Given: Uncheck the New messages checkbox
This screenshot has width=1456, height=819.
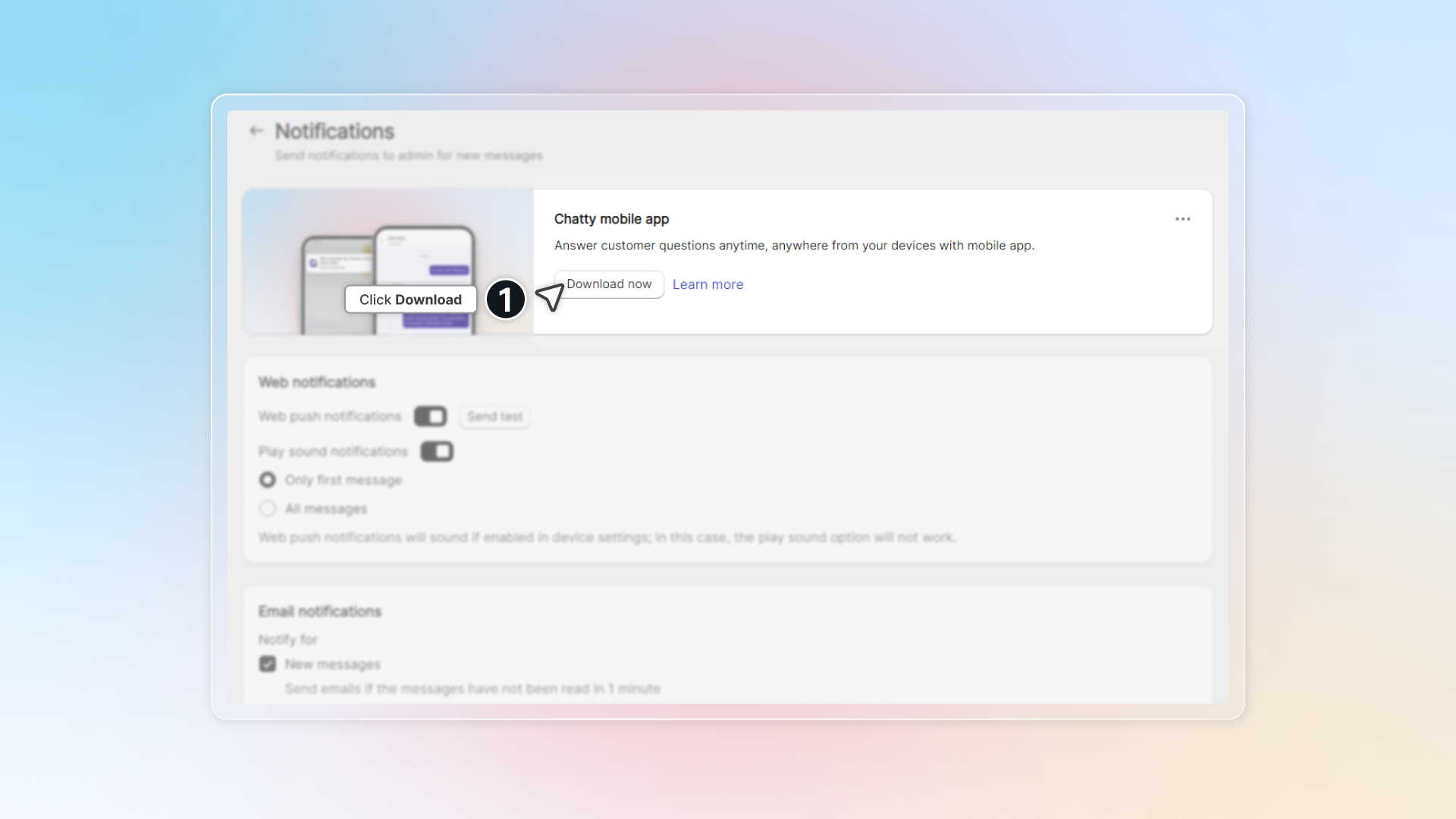Looking at the screenshot, I should coord(268,664).
